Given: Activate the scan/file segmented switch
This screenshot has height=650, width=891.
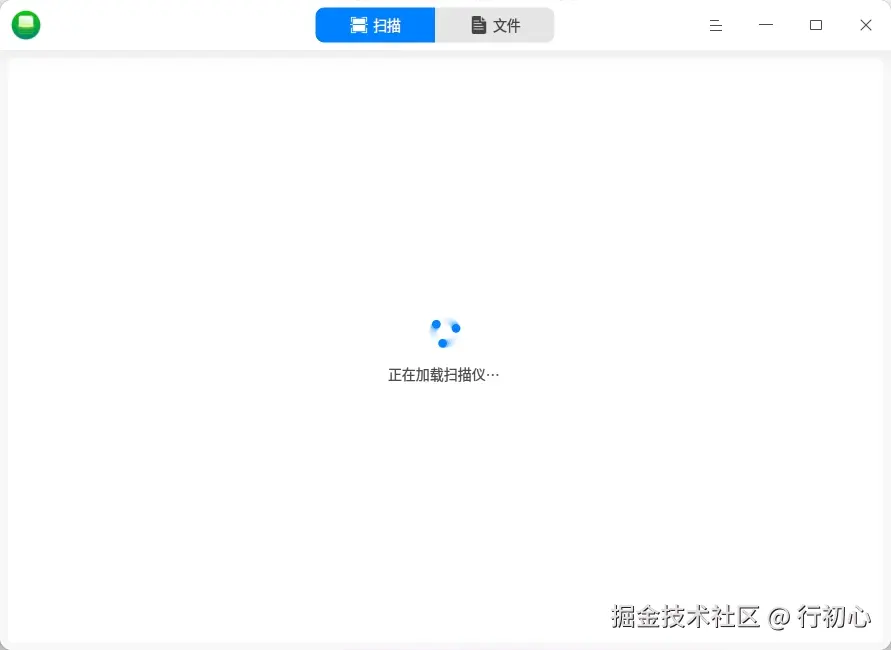Looking at the screenshot, I should tap(434, 24).
